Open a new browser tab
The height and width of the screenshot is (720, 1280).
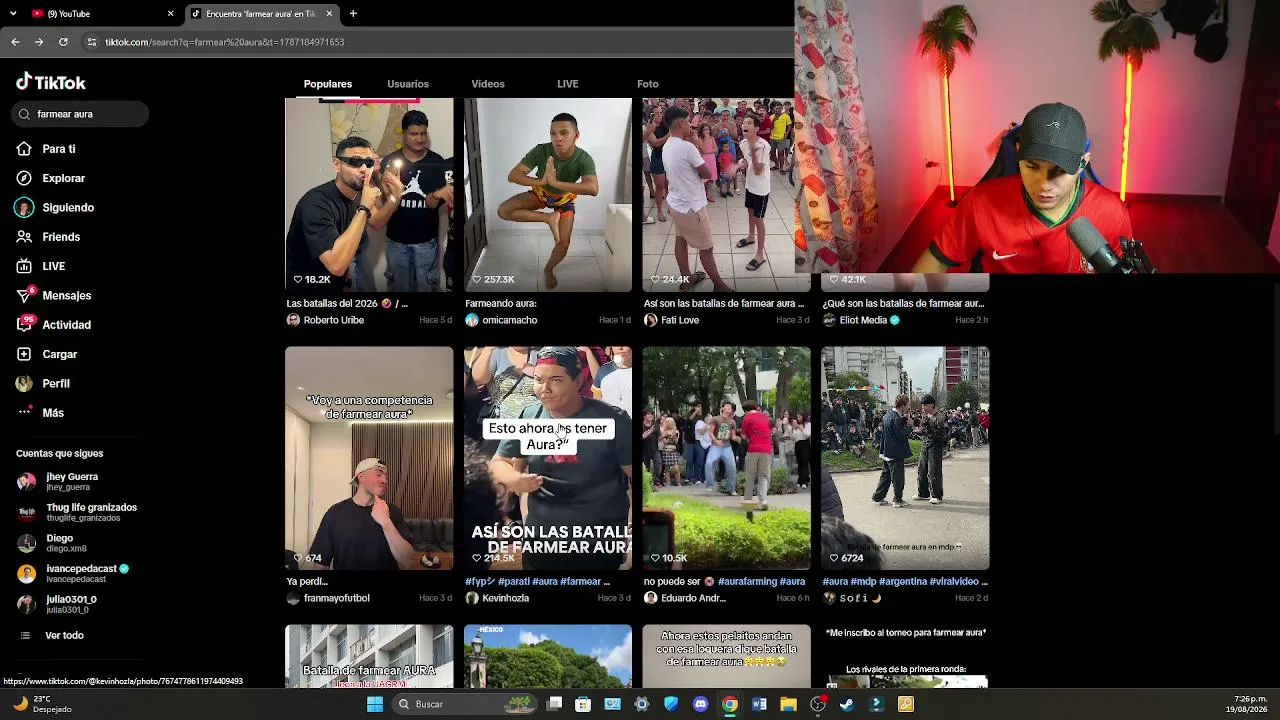[x=353, y=14]
